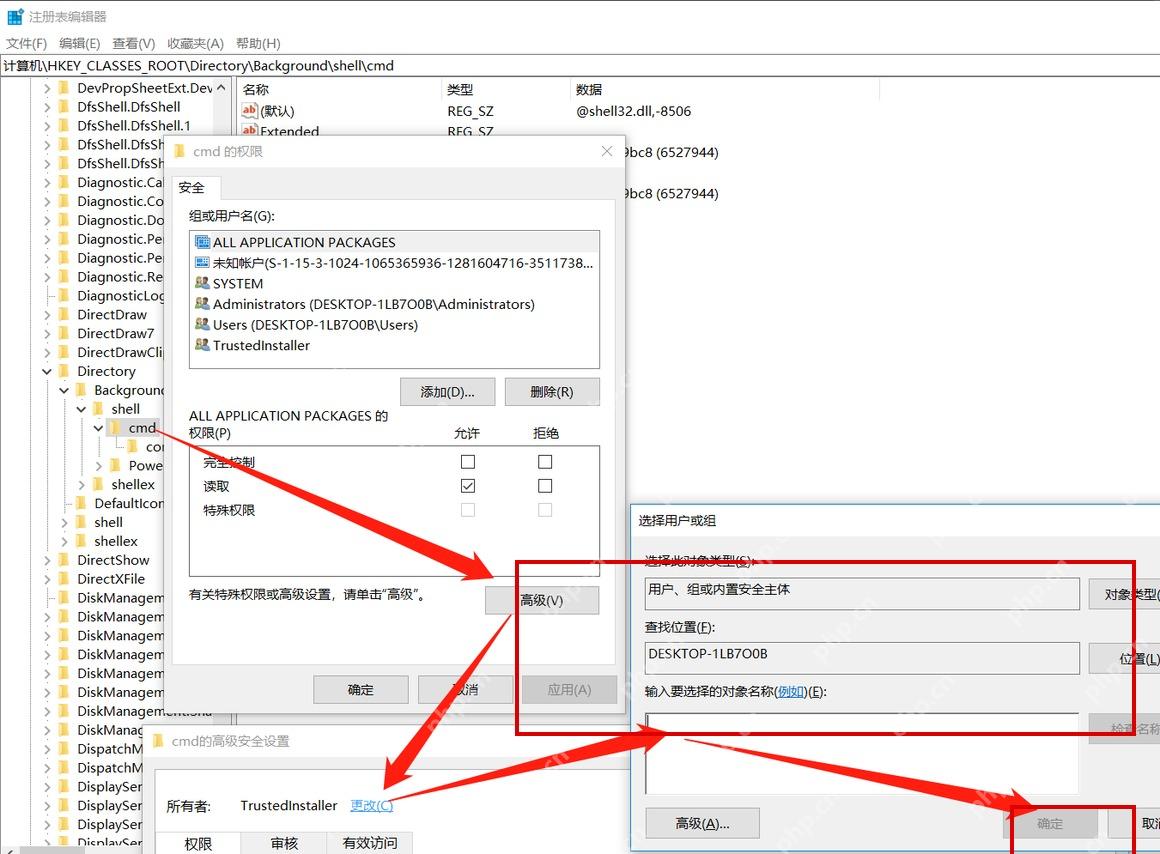Viewport: 1160px width, 854px height.
Task: Click the folder icon of shellex under Background
Action: tap(98, 484)
